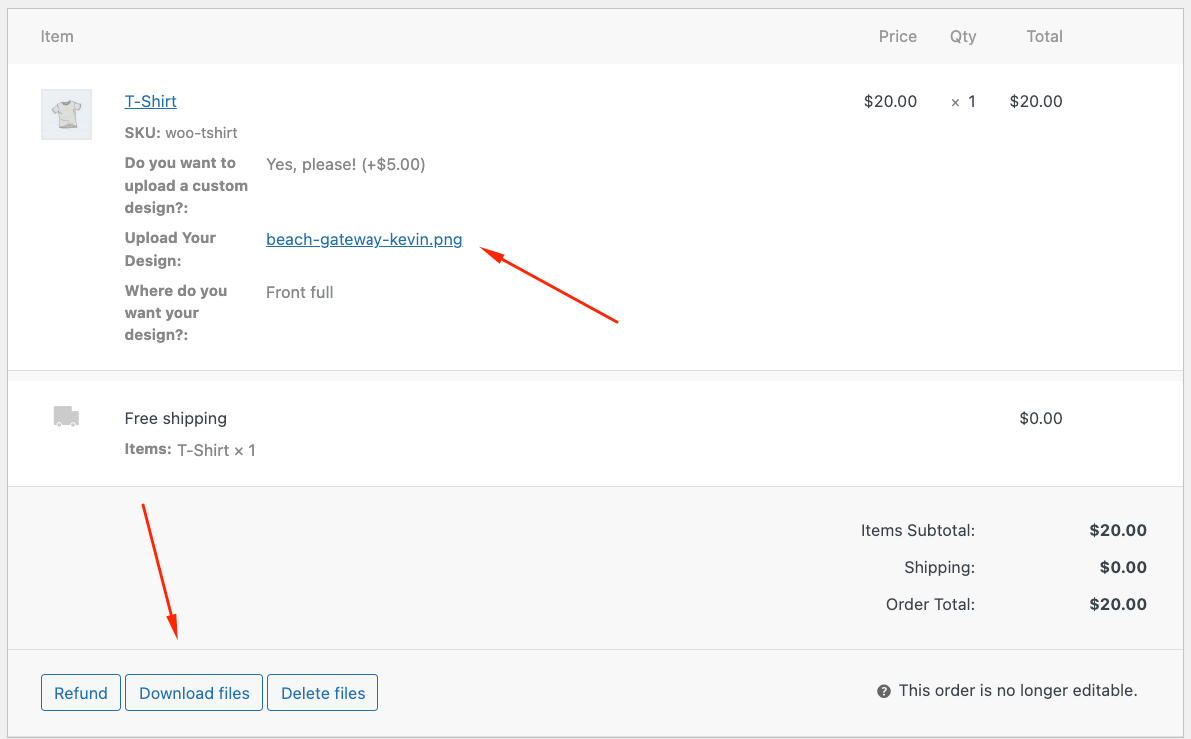Click the Order Total $20.00 value
The image size is (1191, 739).
coord(1118,604)
